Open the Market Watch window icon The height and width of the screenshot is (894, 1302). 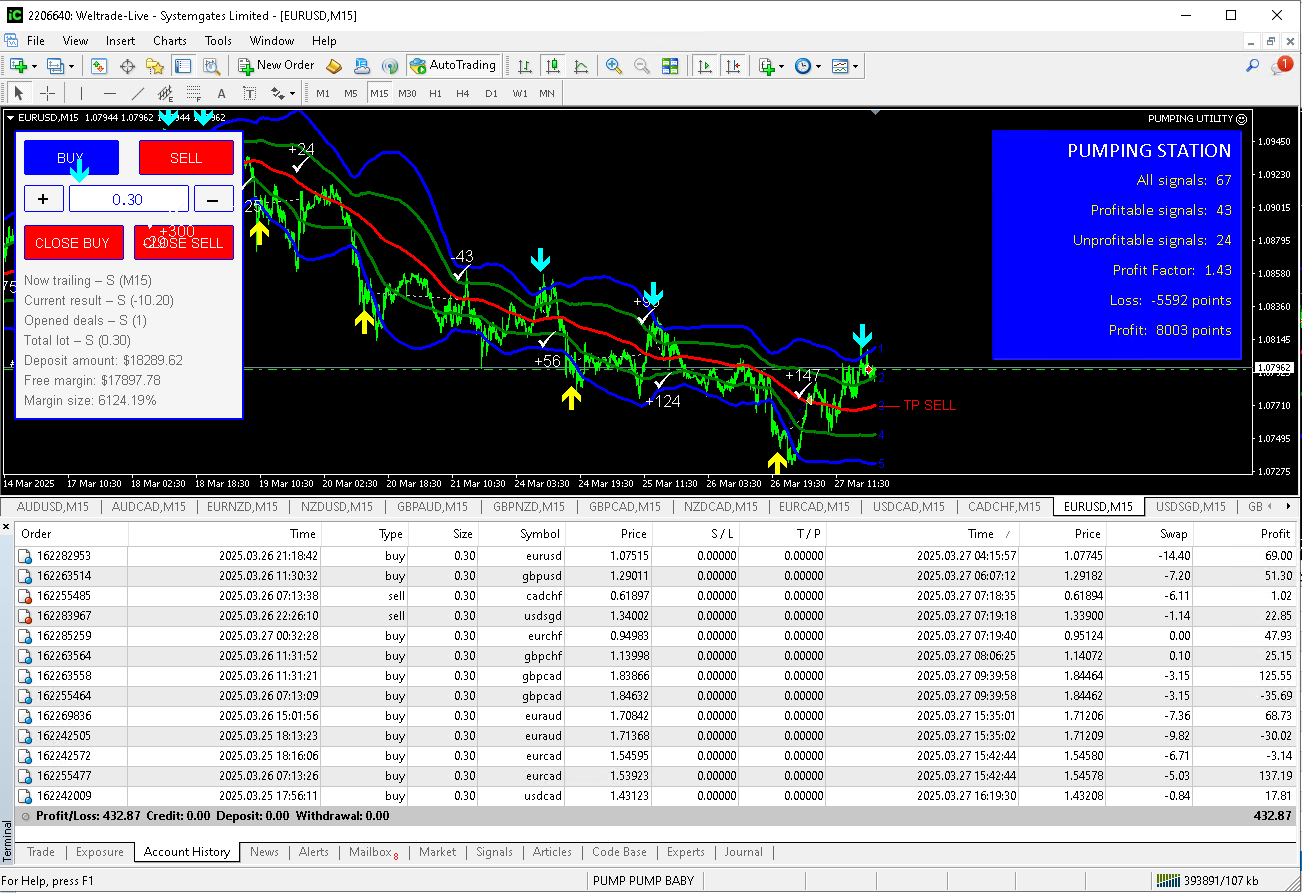coord(99,66)
